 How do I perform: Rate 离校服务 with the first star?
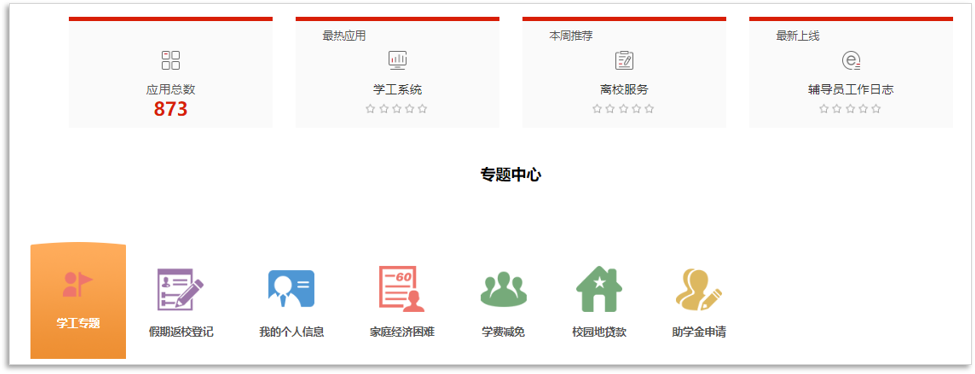597,109
